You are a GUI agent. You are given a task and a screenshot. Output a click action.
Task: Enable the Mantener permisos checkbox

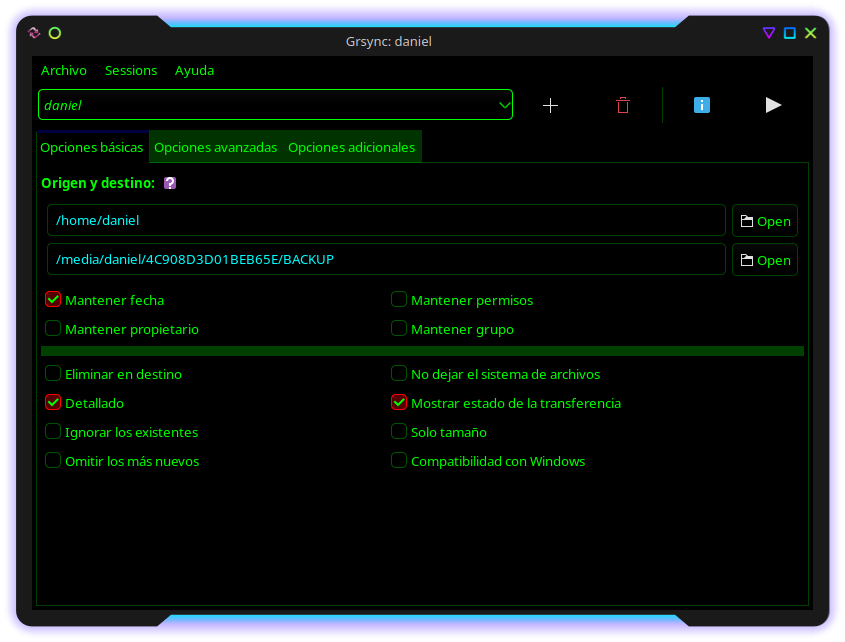399,299
